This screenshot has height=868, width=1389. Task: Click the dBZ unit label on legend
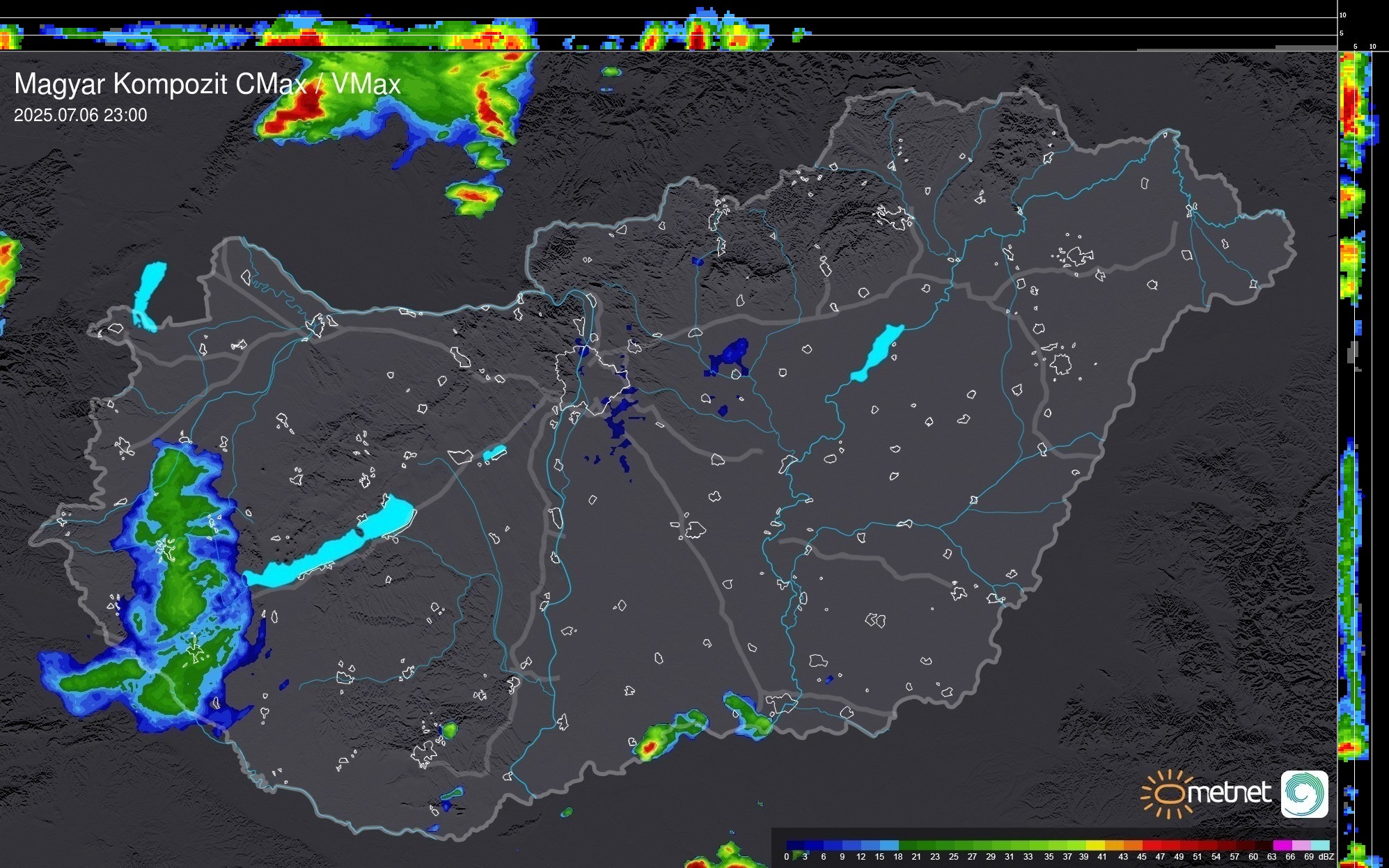pyautogui.click(x=1326, y=857)
